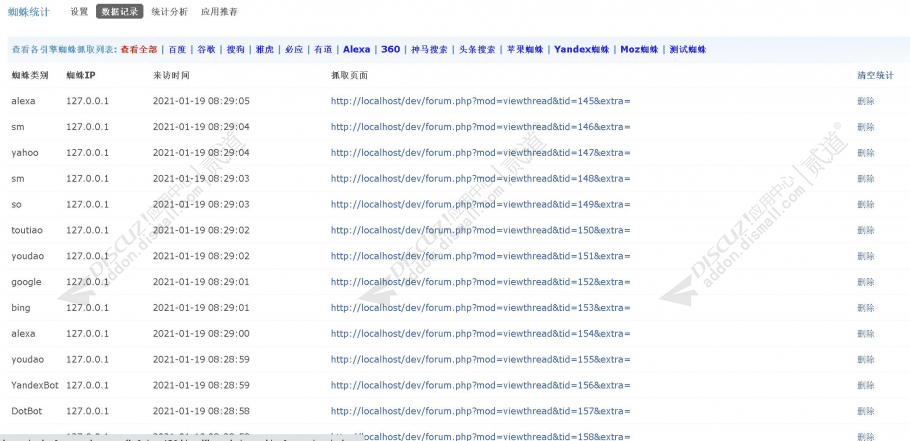Delete the yahoo record for tid=147
910x441 pixels.
[866, 153]
